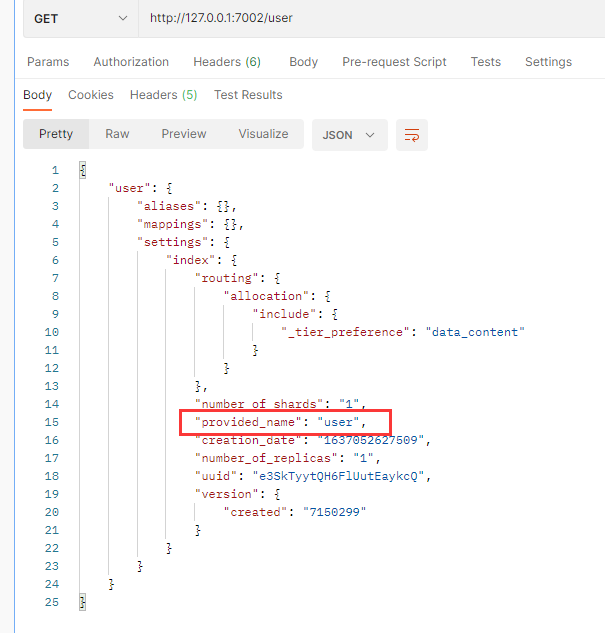The height and width of the screenshot is (633, 605).
Task: Switch to the Params tab
Action: pos(48,62)
